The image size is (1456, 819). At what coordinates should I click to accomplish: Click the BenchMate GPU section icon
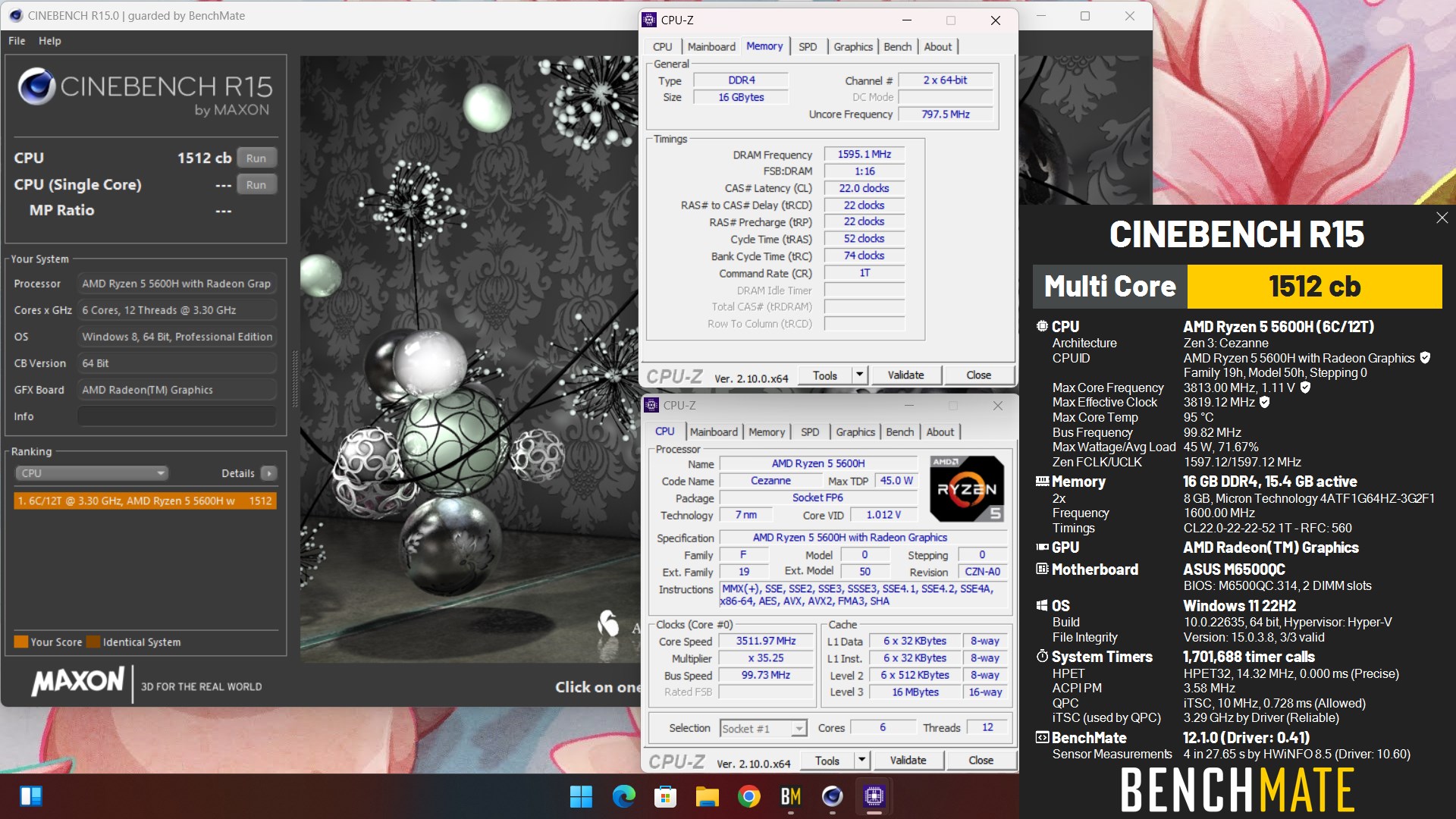(x=1042, y=548)
